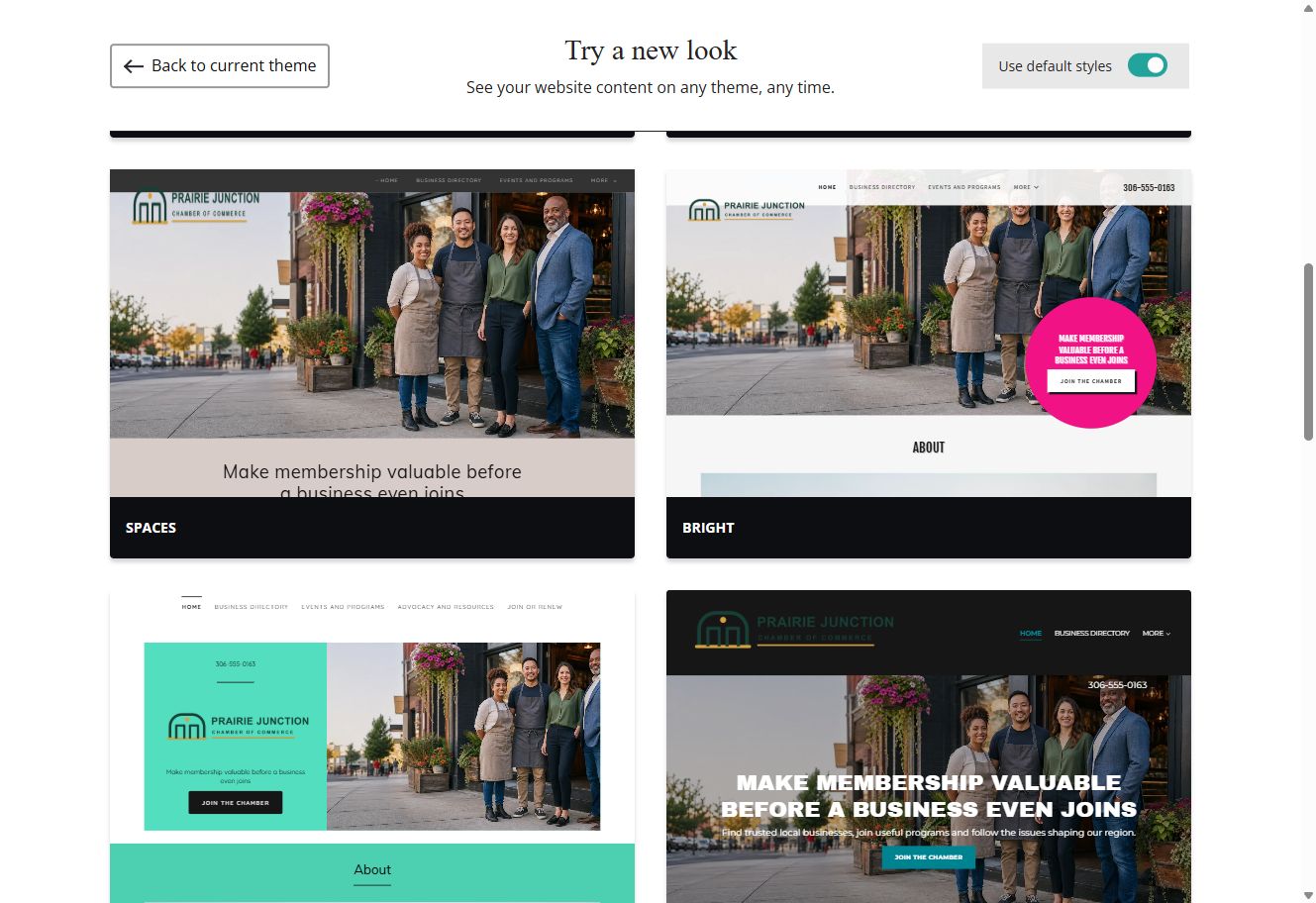Click the SPACES theme name label
This screenshot has height=903, width=1316.
(151, 528)
